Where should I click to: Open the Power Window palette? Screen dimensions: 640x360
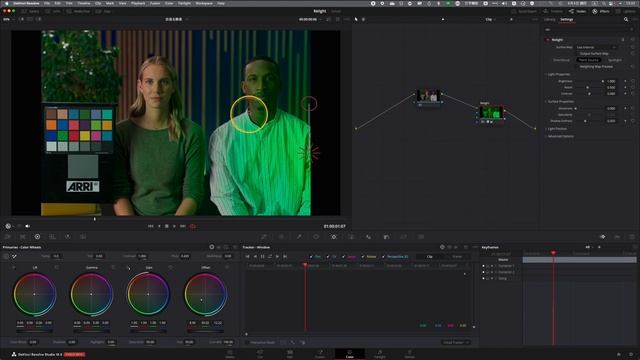coord(316,237)
